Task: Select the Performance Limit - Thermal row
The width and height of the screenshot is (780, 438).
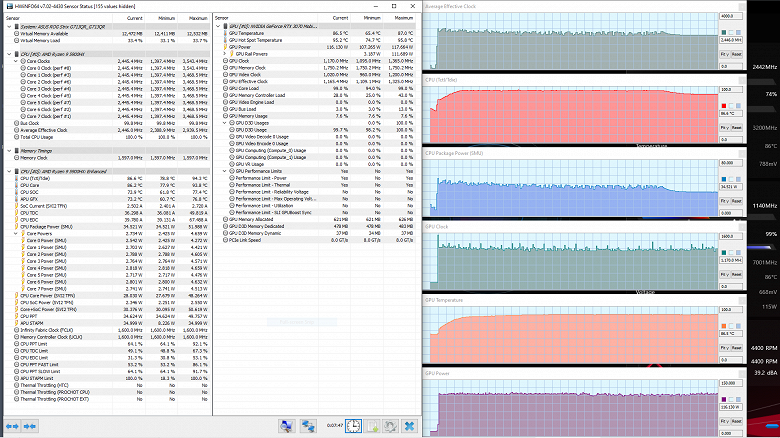Action: (316, 185)
